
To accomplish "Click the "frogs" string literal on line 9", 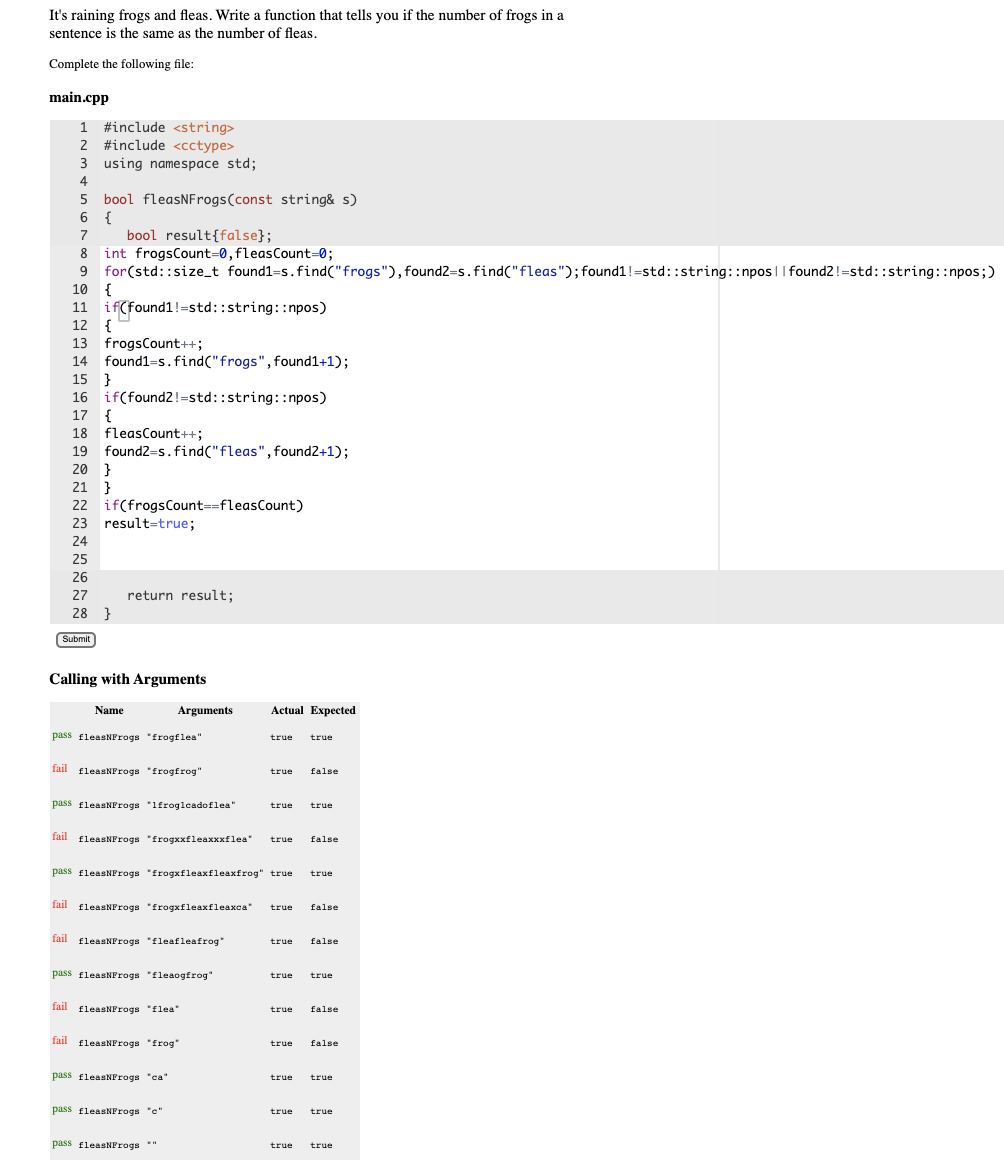I will coord(360,271).
